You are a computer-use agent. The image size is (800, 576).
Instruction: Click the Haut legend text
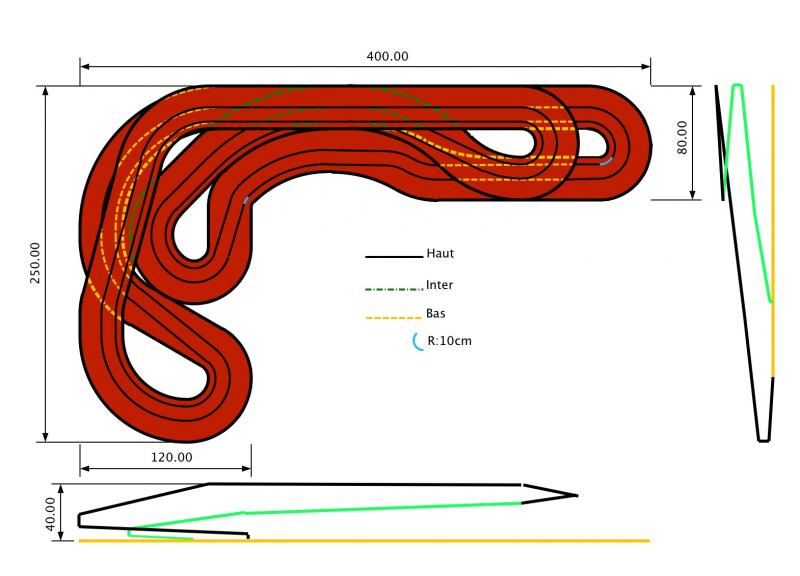point(440,254)
